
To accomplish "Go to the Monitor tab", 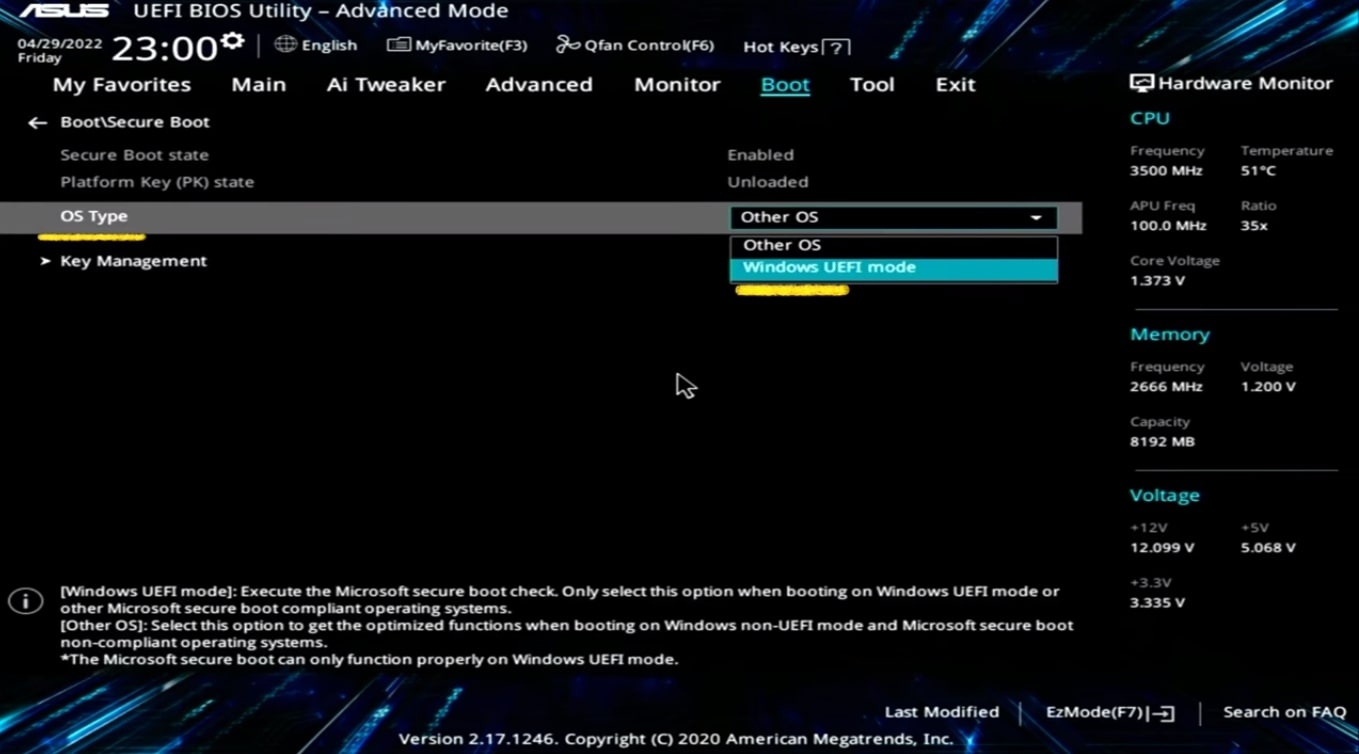I will (x=677, y=85).
